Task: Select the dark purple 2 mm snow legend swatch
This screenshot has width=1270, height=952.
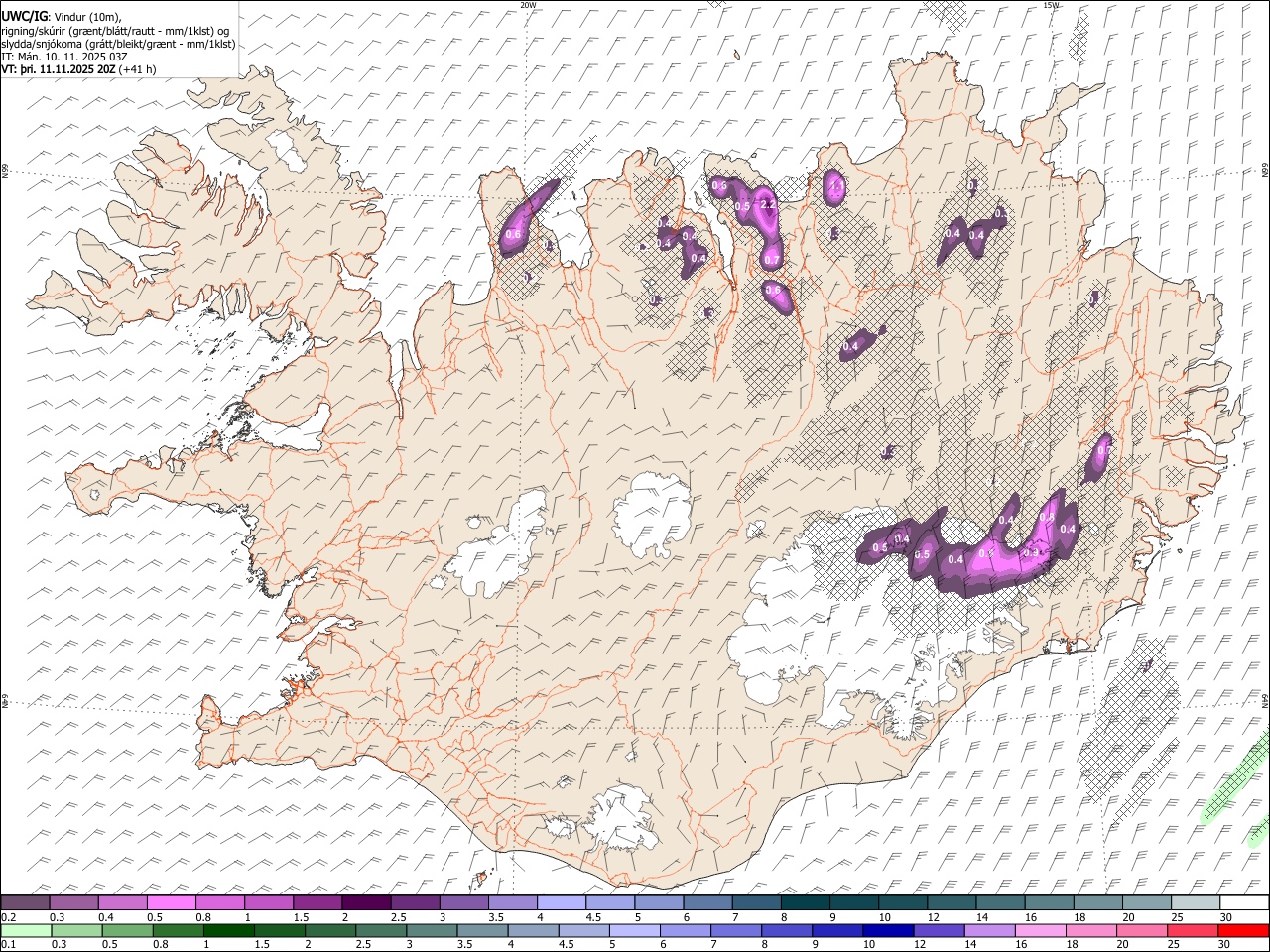Action: click(x=365, y=902)
